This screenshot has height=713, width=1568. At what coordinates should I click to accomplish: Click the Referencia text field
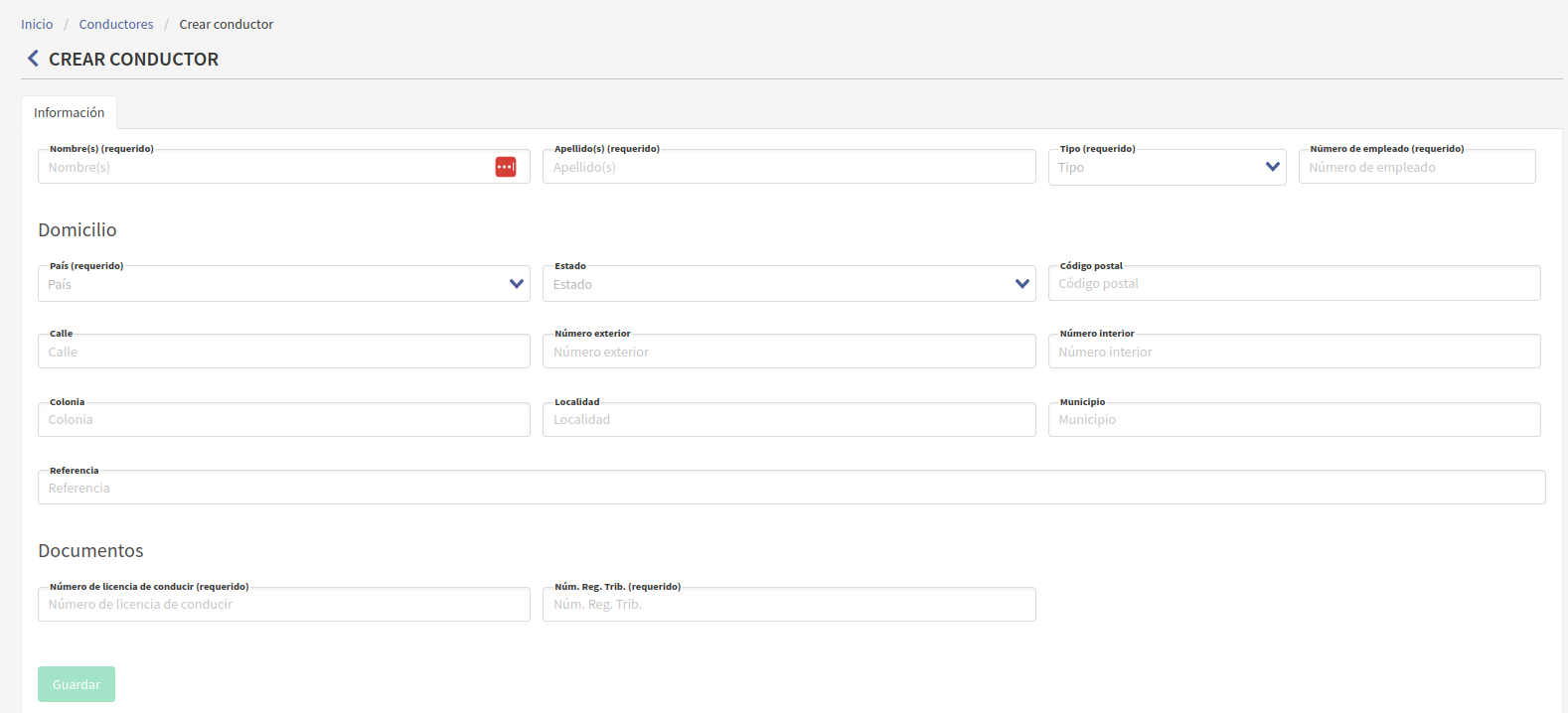click(791, 488)
